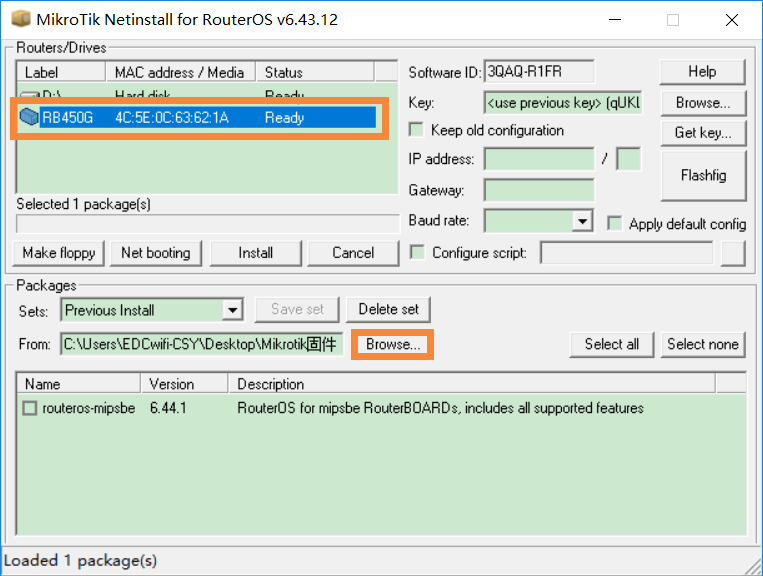763x576 pixels.
Task: Browse for the packages folder
Action: coord(393,344)
